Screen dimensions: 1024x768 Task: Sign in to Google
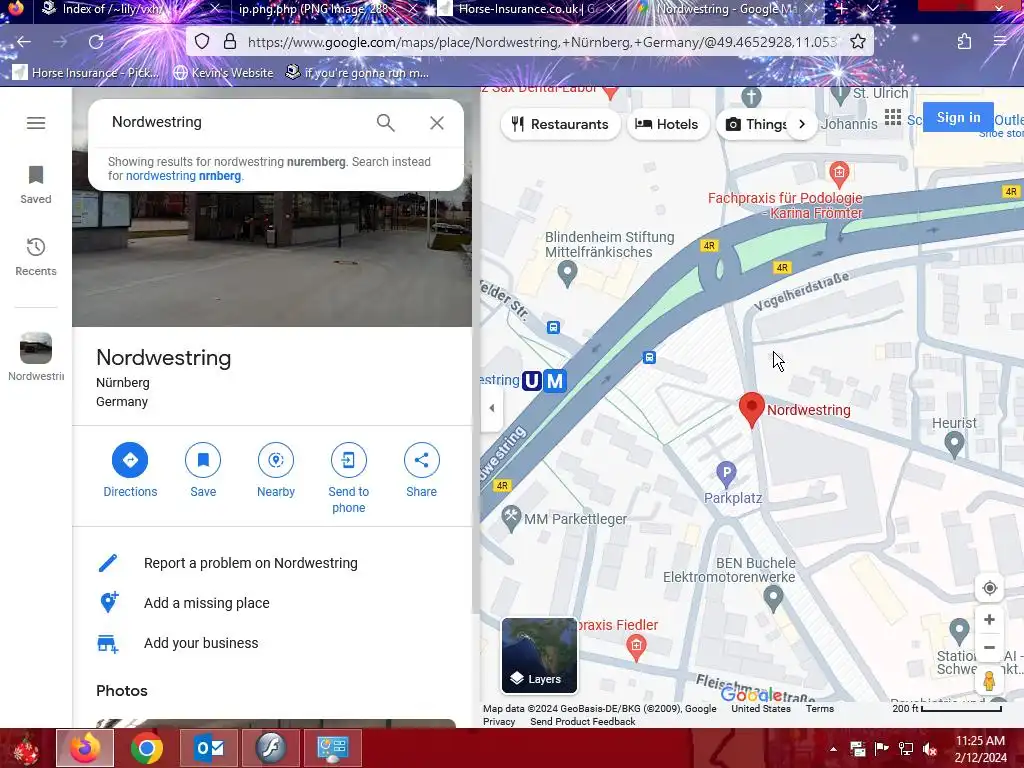click(958, 118)
